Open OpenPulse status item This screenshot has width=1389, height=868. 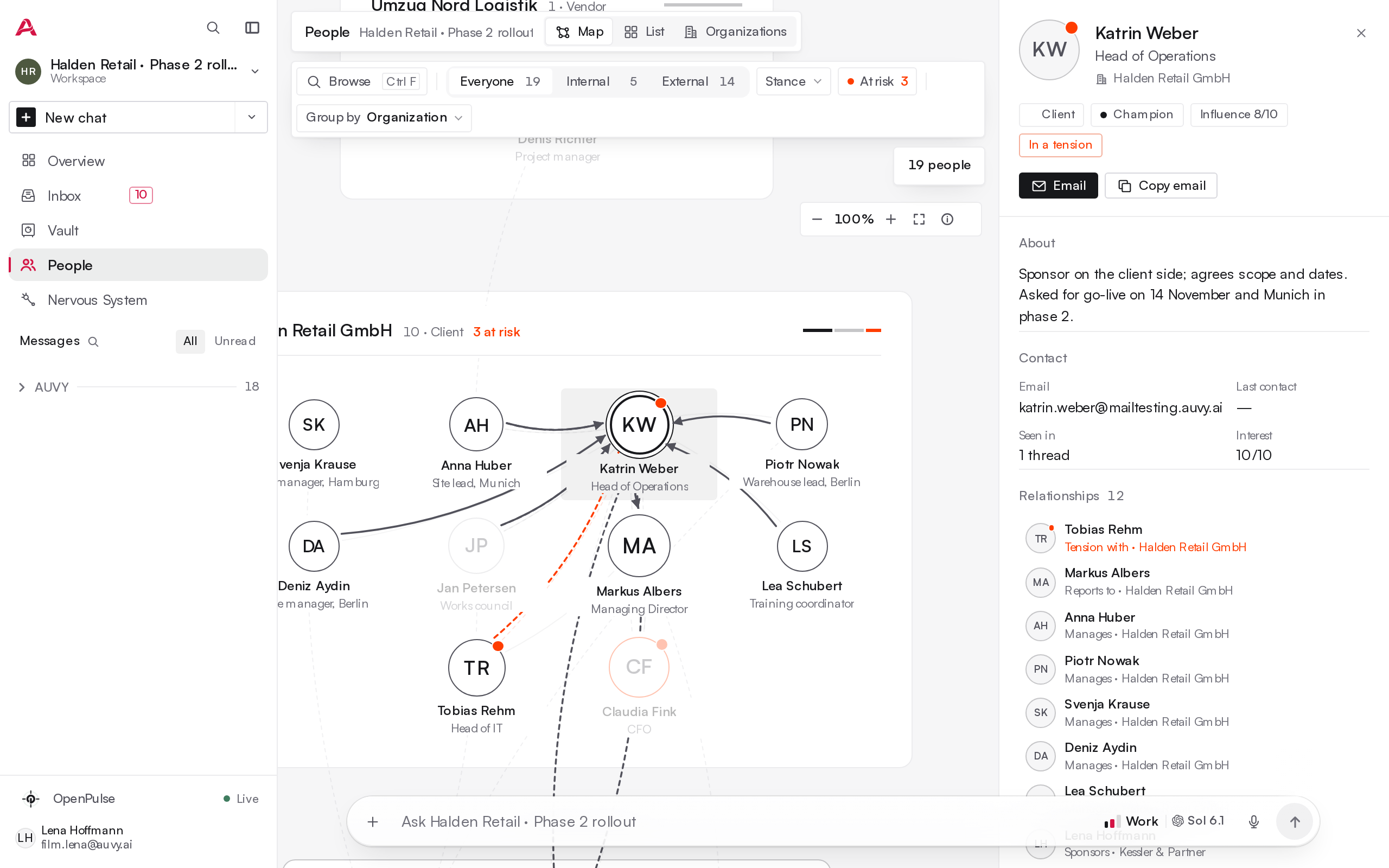(x=138, y=799)
